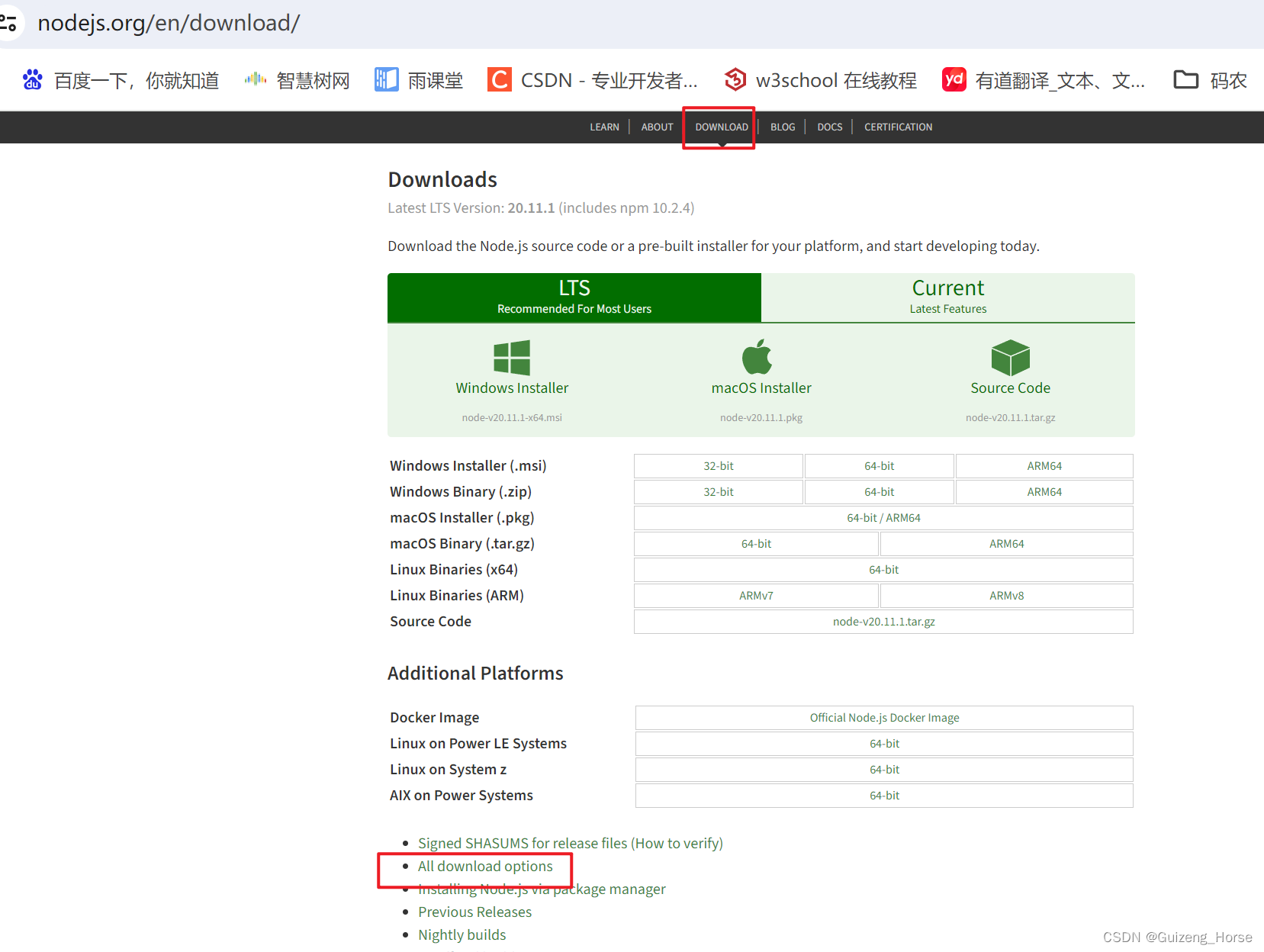Click the Previous Releases link

(474, 912)
